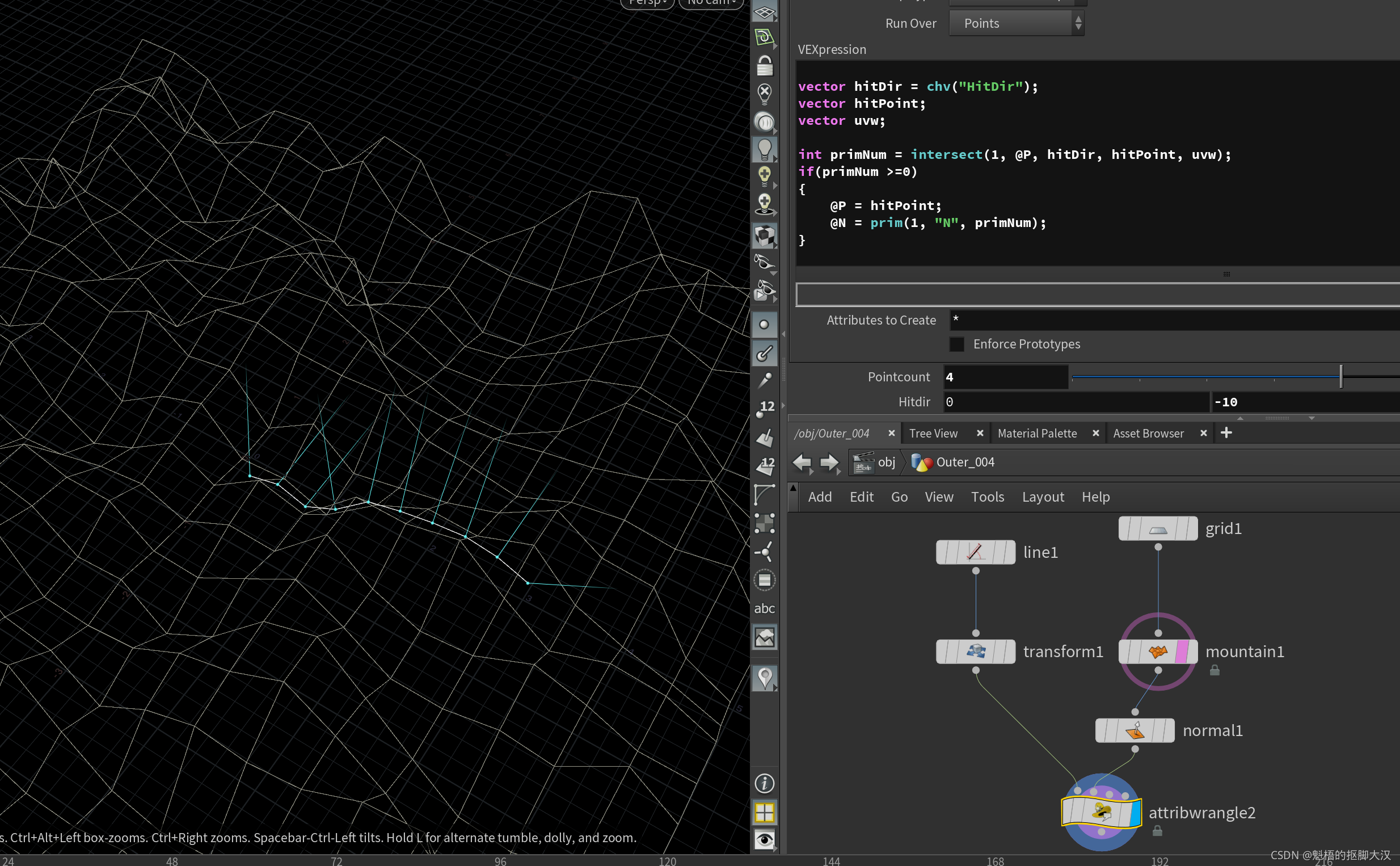
Task: Click the Pointcount slider track
Action: tap(1202, 377)
